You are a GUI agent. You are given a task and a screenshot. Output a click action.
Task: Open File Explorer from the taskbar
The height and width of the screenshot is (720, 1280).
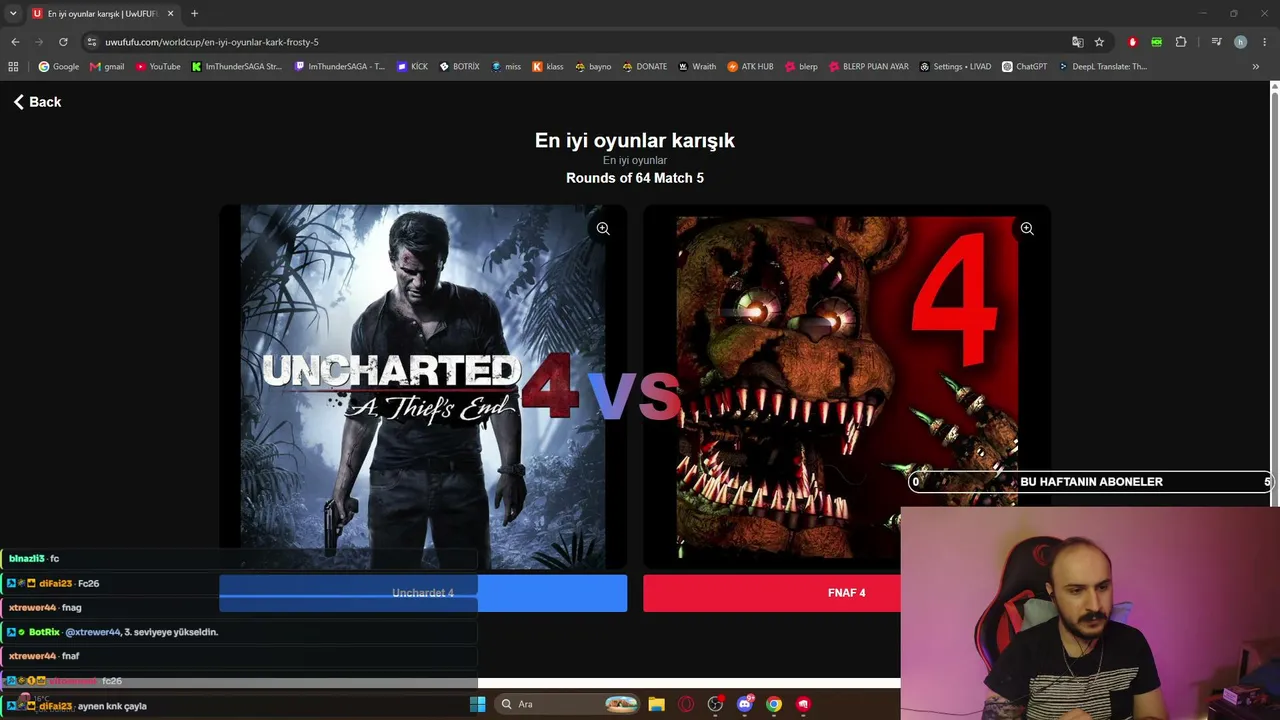tap(656, 704)
